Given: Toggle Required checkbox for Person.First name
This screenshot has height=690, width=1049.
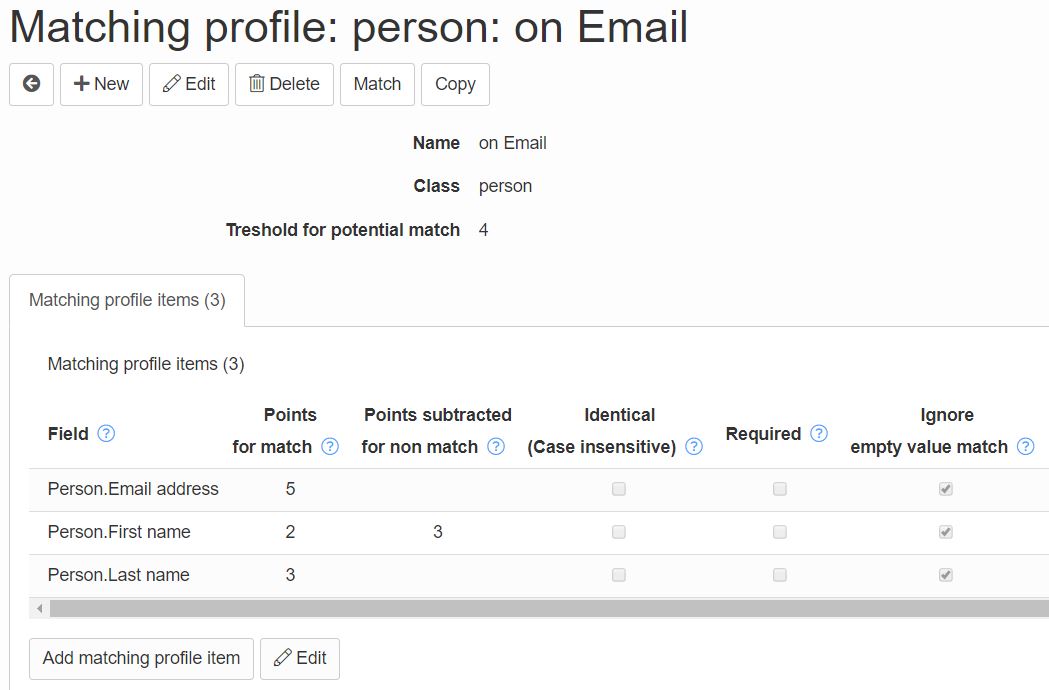Looking at the screenshot, I should click(x=780, y=532).
